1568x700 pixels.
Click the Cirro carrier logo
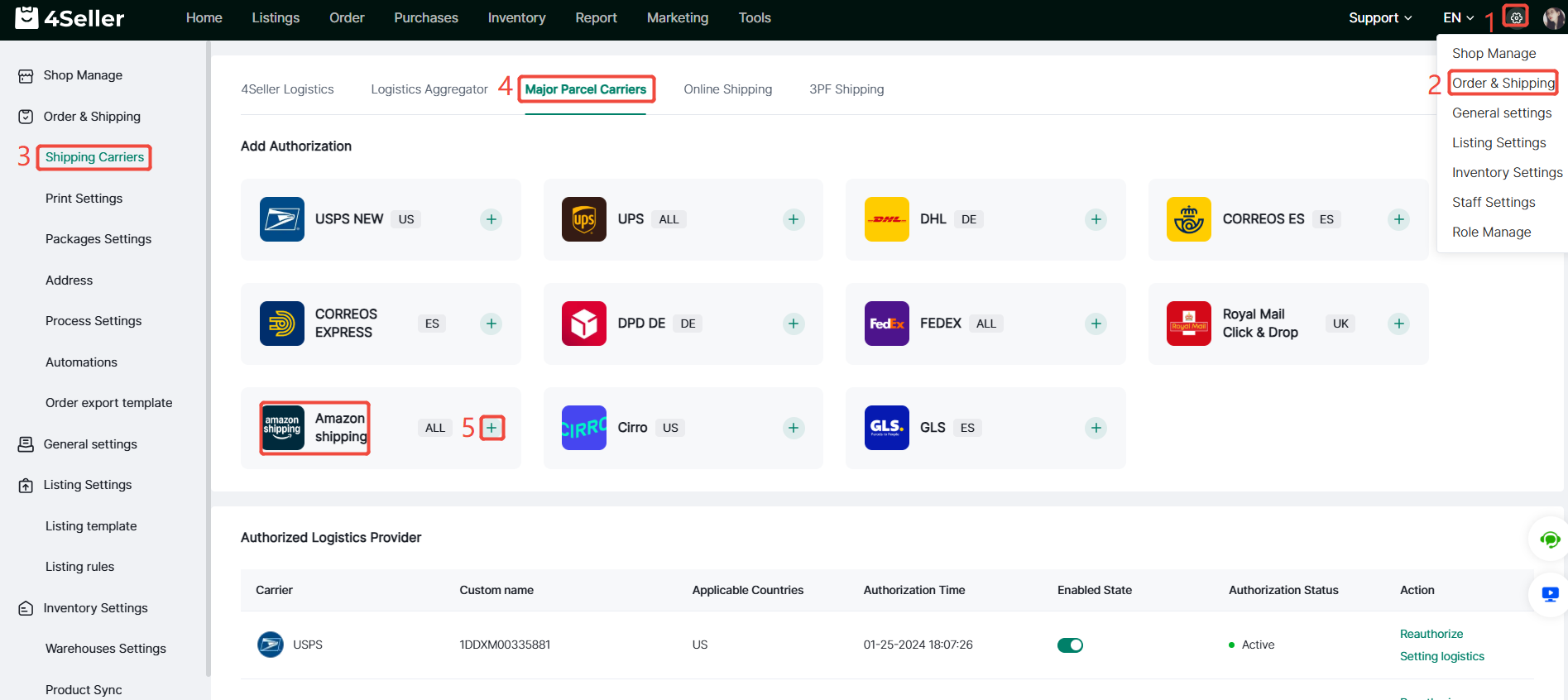584,428
